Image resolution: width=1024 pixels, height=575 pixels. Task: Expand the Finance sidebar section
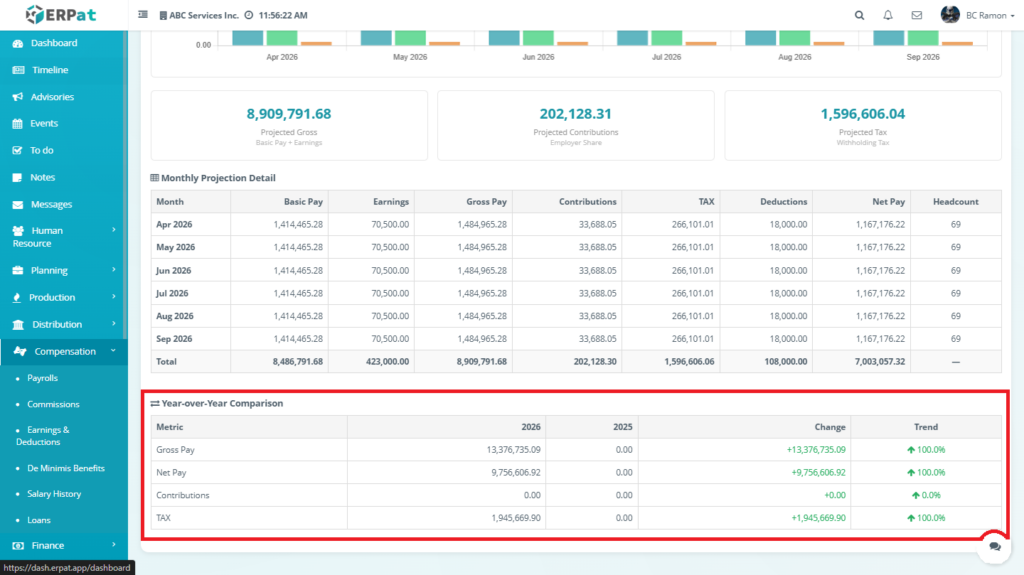pos(62,545)
